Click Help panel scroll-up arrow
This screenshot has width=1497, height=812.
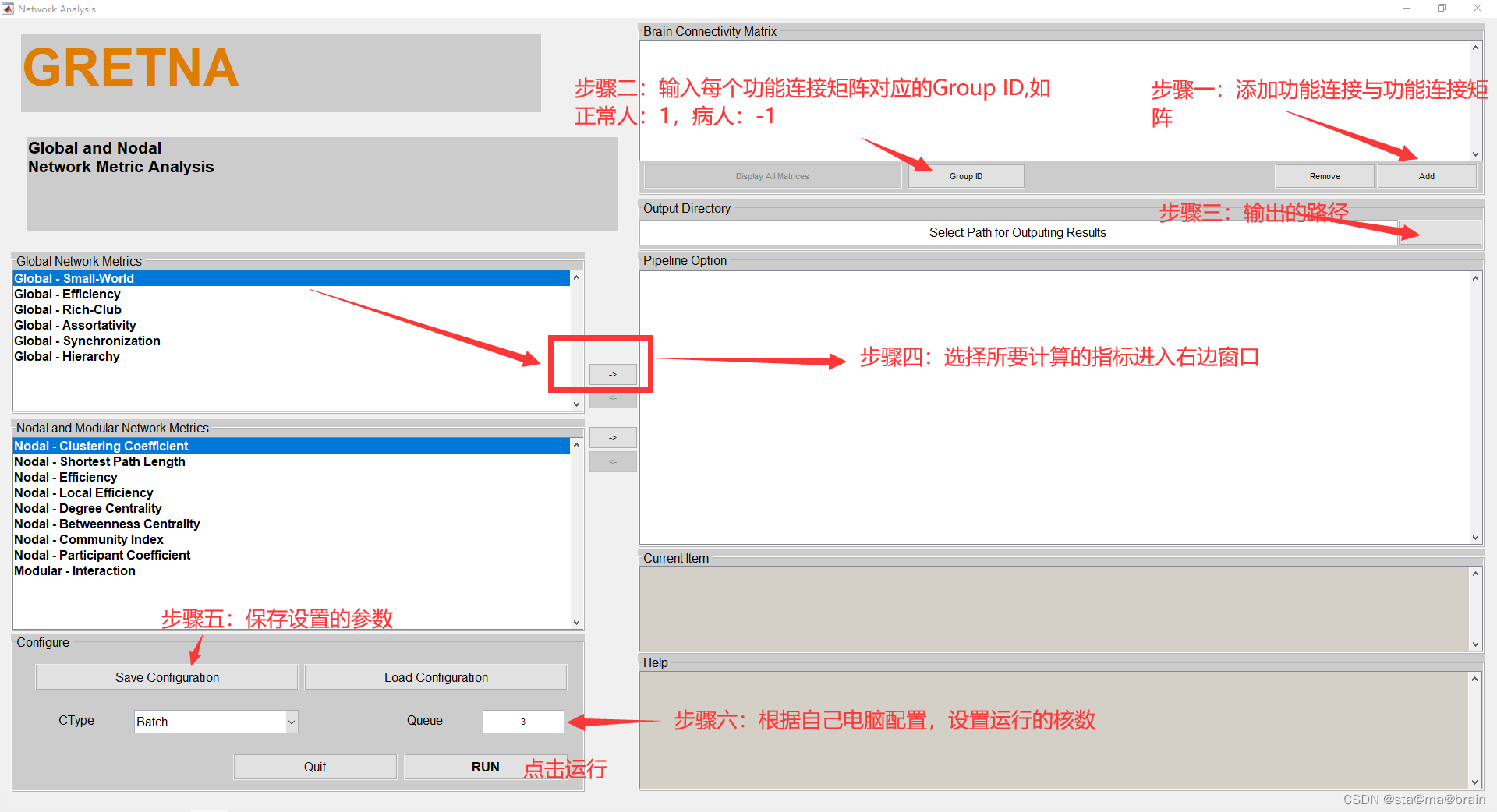(x=1474, y=680)
